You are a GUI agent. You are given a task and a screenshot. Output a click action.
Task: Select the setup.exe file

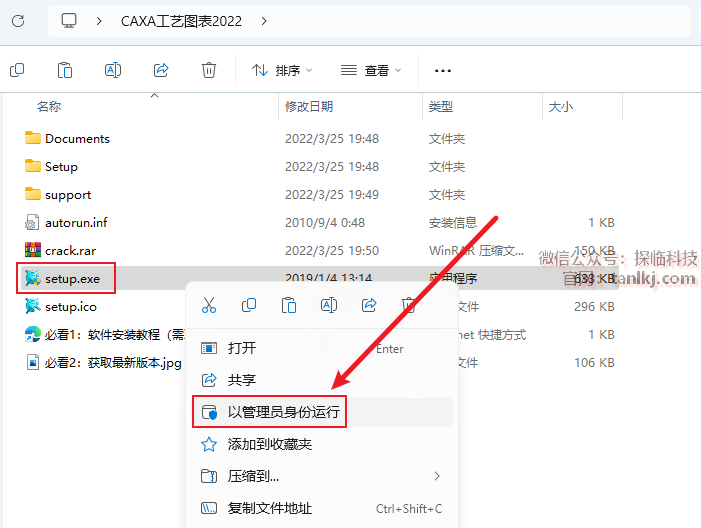point(72,279)
